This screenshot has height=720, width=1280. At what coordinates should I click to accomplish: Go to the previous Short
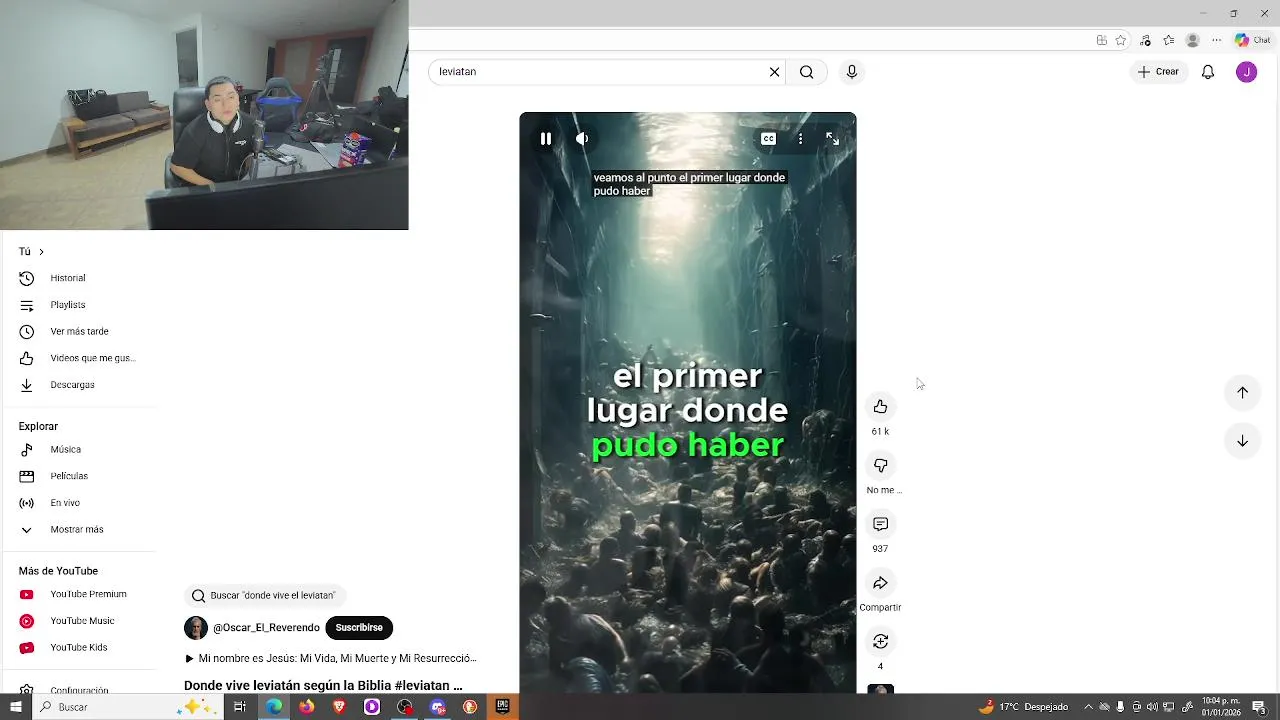1242,392
